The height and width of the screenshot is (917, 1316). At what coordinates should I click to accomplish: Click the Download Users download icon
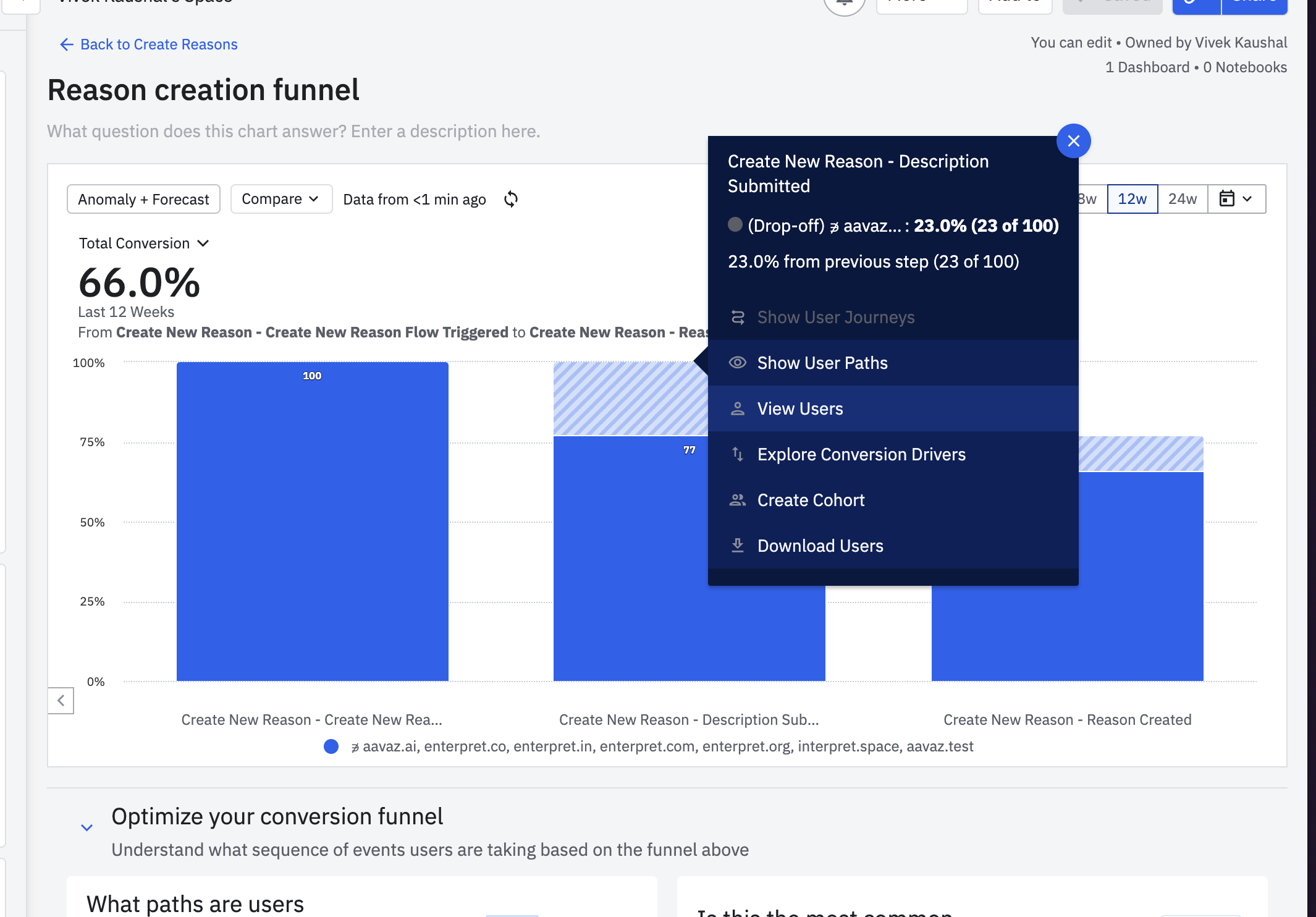[x=738, y=546]
